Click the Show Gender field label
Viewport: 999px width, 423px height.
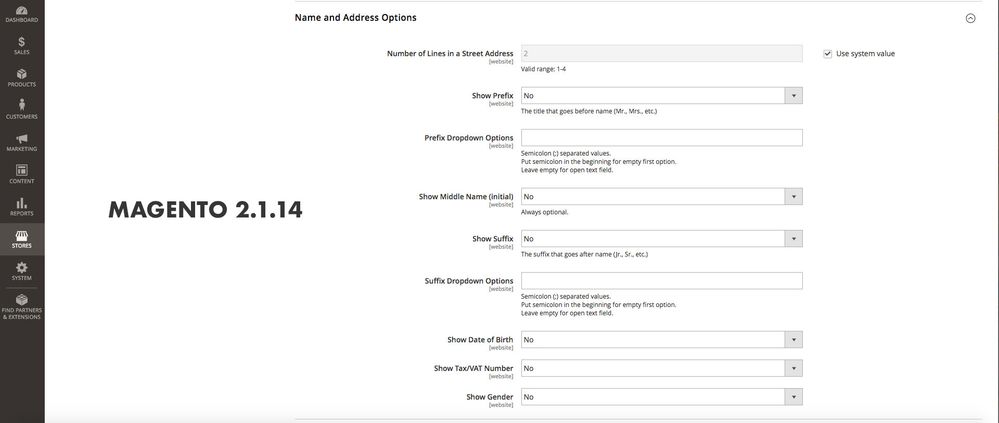pyautogui.click(x=489, y=397)
